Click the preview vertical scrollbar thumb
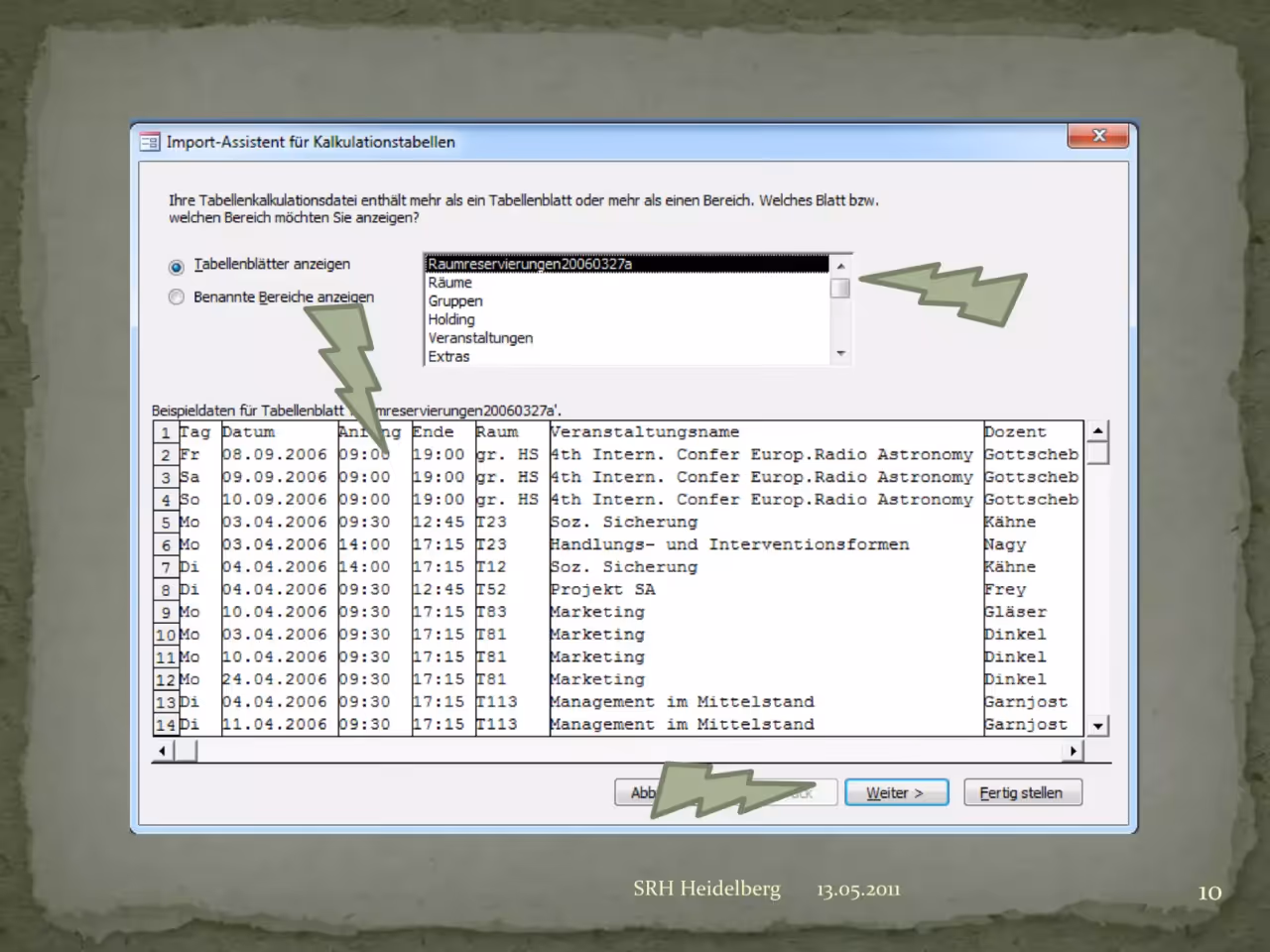 (x=1097, y=453)
